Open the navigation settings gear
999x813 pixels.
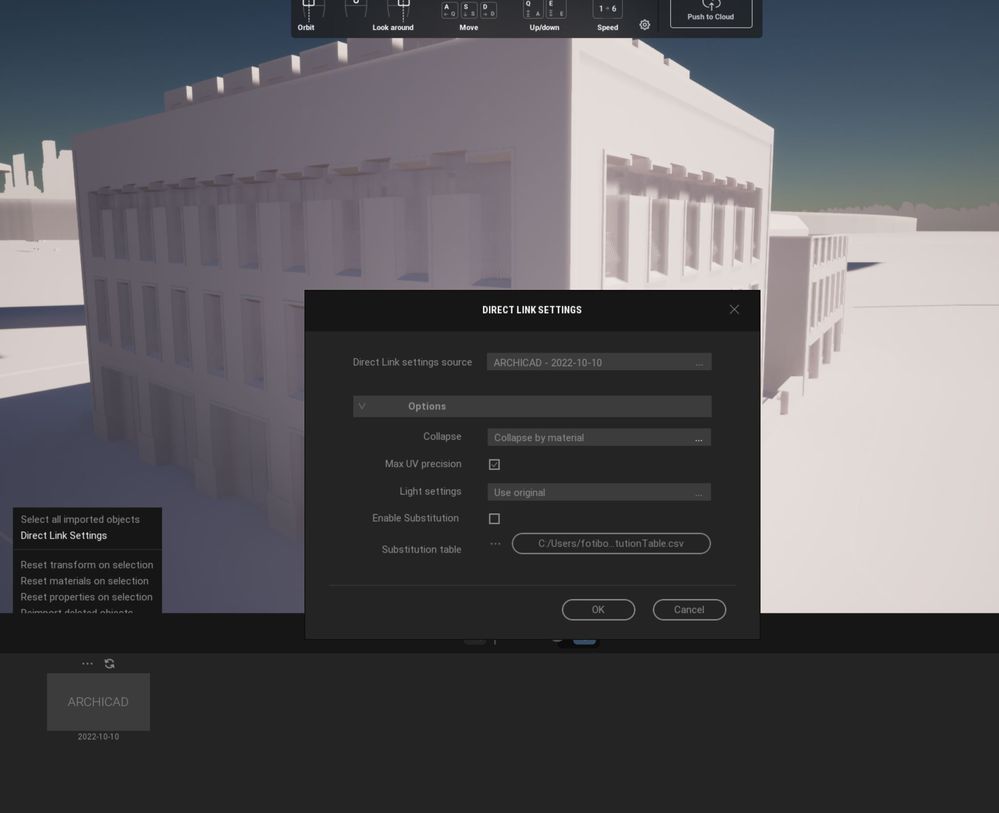pyautogui.click(x=644, y=24)
